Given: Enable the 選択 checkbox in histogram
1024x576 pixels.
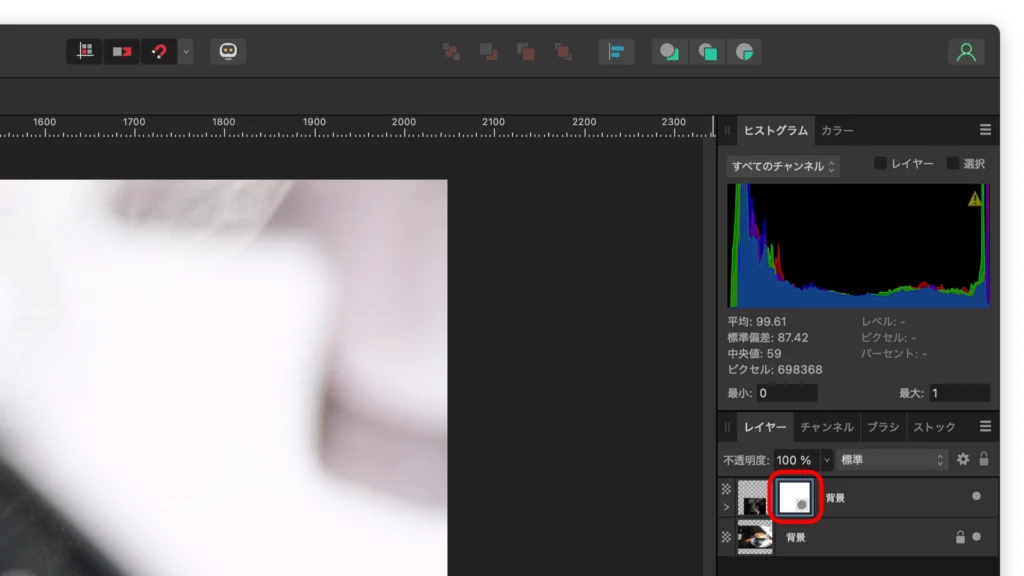Looking at the screenshot, I should pos(953,164).
